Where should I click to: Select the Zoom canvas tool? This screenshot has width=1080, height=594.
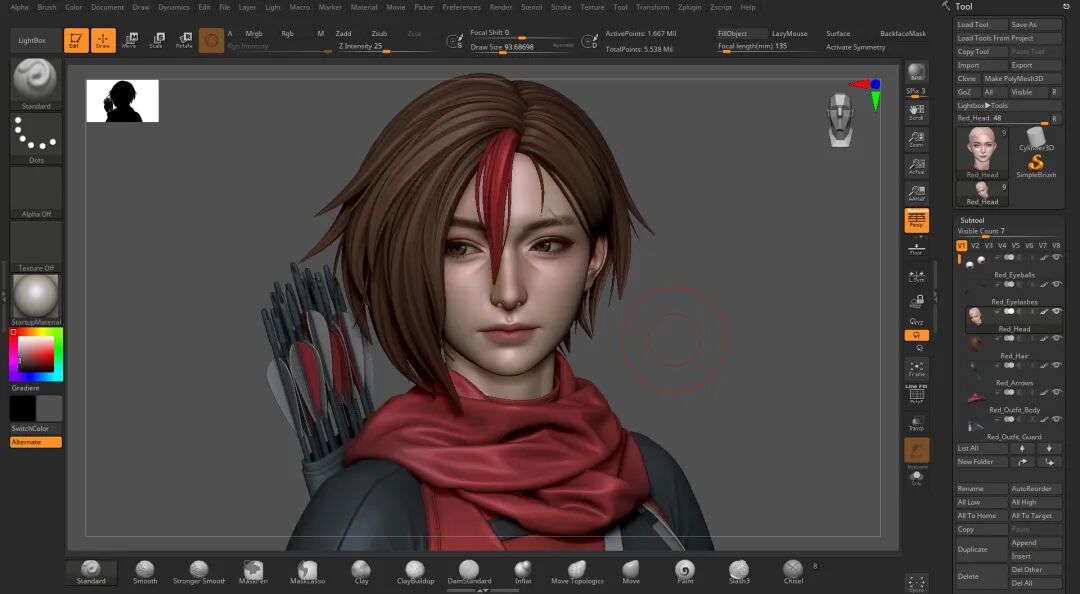coord(916,140)
